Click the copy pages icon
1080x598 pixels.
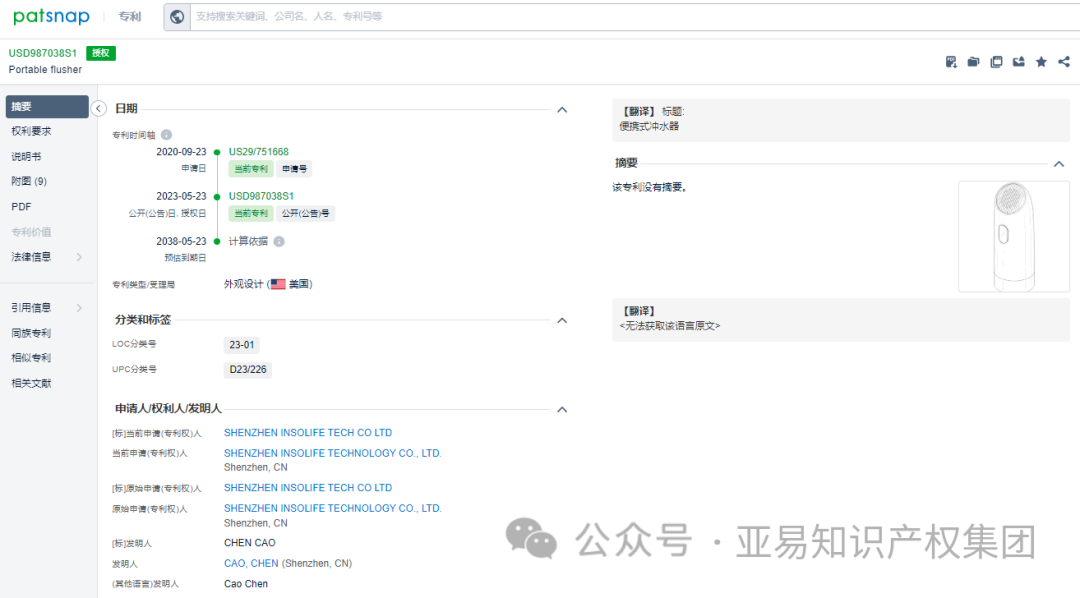[996, 61]
